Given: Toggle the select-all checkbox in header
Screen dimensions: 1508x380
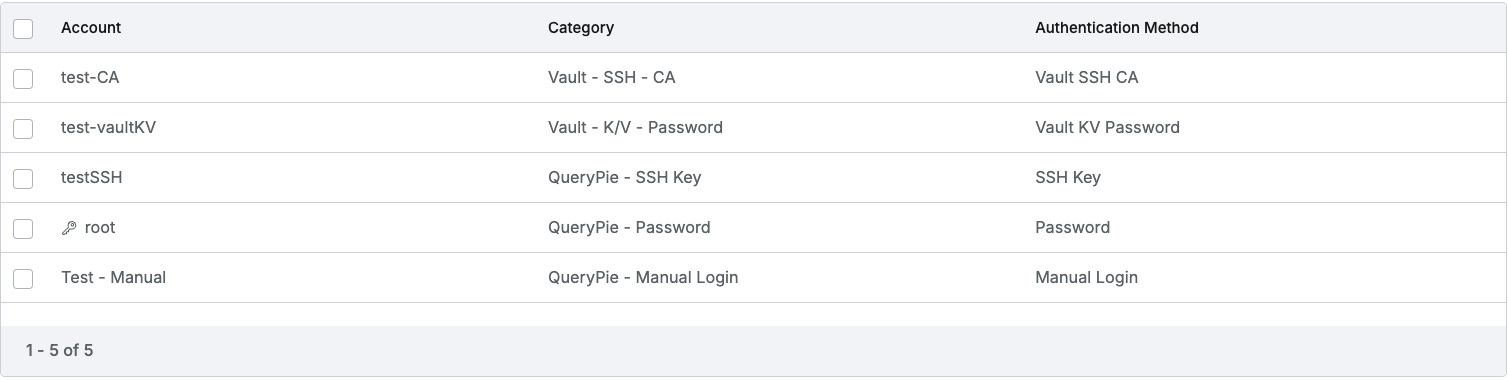Looking at the screenshot, I should (23, 28).
